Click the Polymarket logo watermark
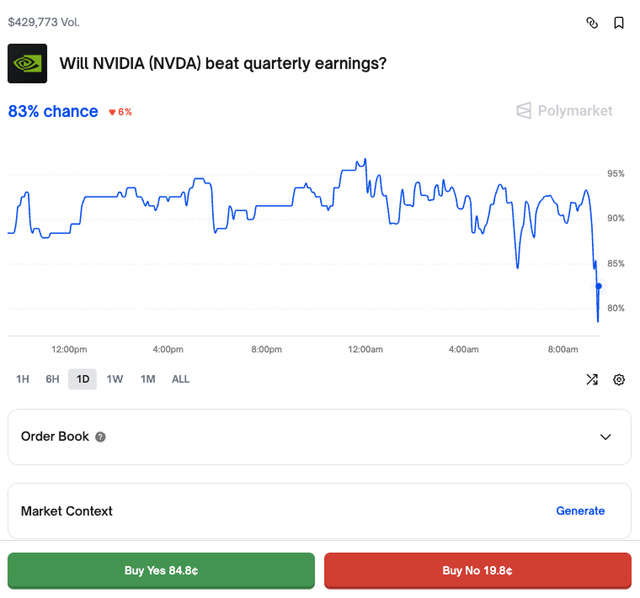 click(x=564, y=111)
